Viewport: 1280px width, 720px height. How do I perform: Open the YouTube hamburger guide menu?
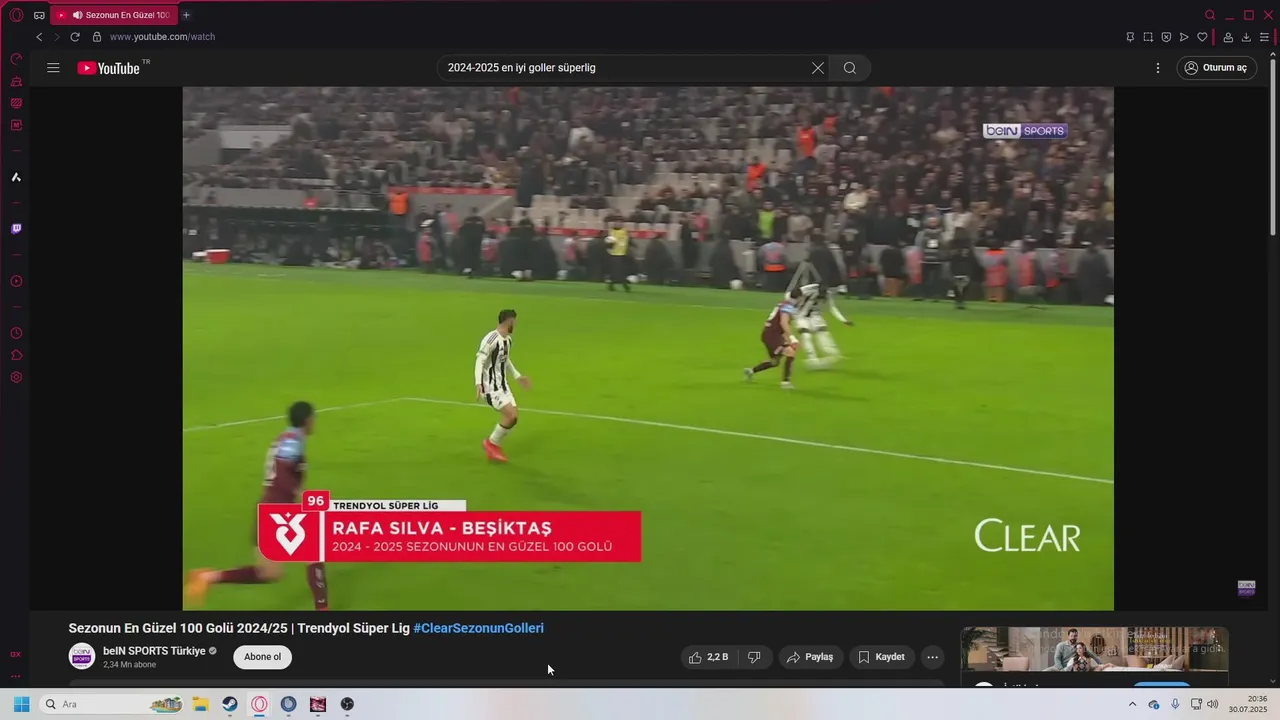point(53,68)
